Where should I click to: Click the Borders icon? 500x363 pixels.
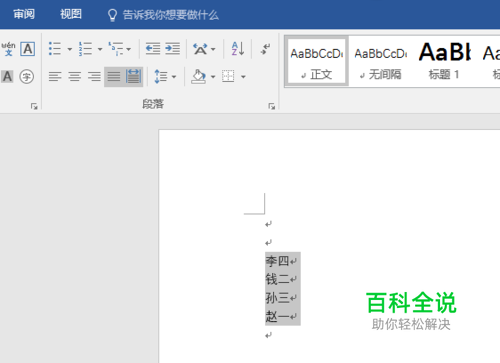click(x=228, y=76)
